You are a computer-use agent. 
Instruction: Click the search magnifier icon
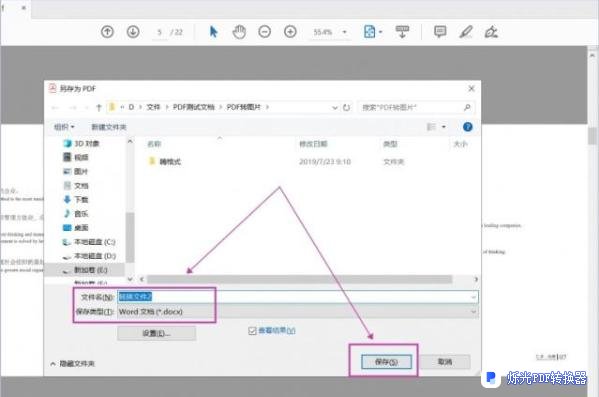[x=467, y=108]
